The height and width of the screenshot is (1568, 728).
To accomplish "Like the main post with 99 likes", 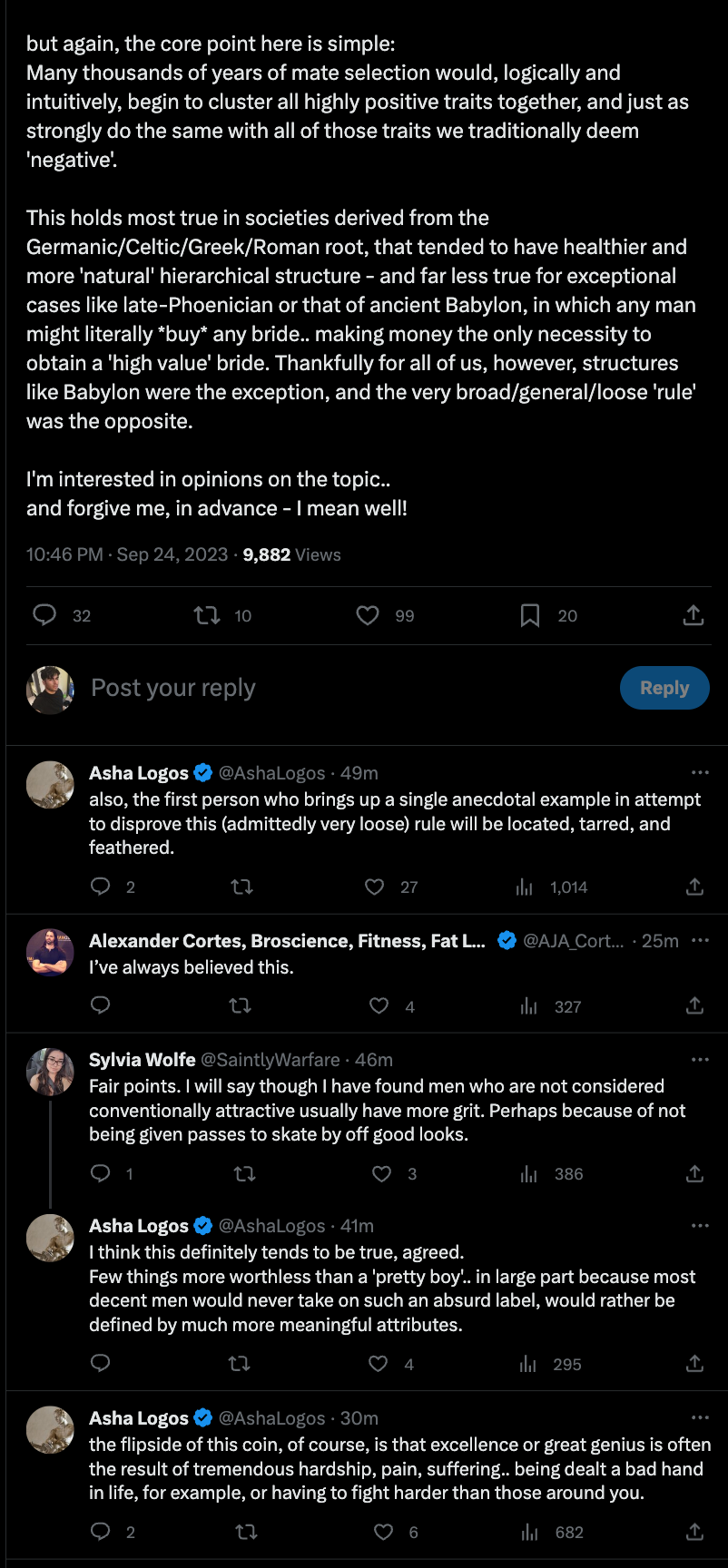I will point(368,616).
